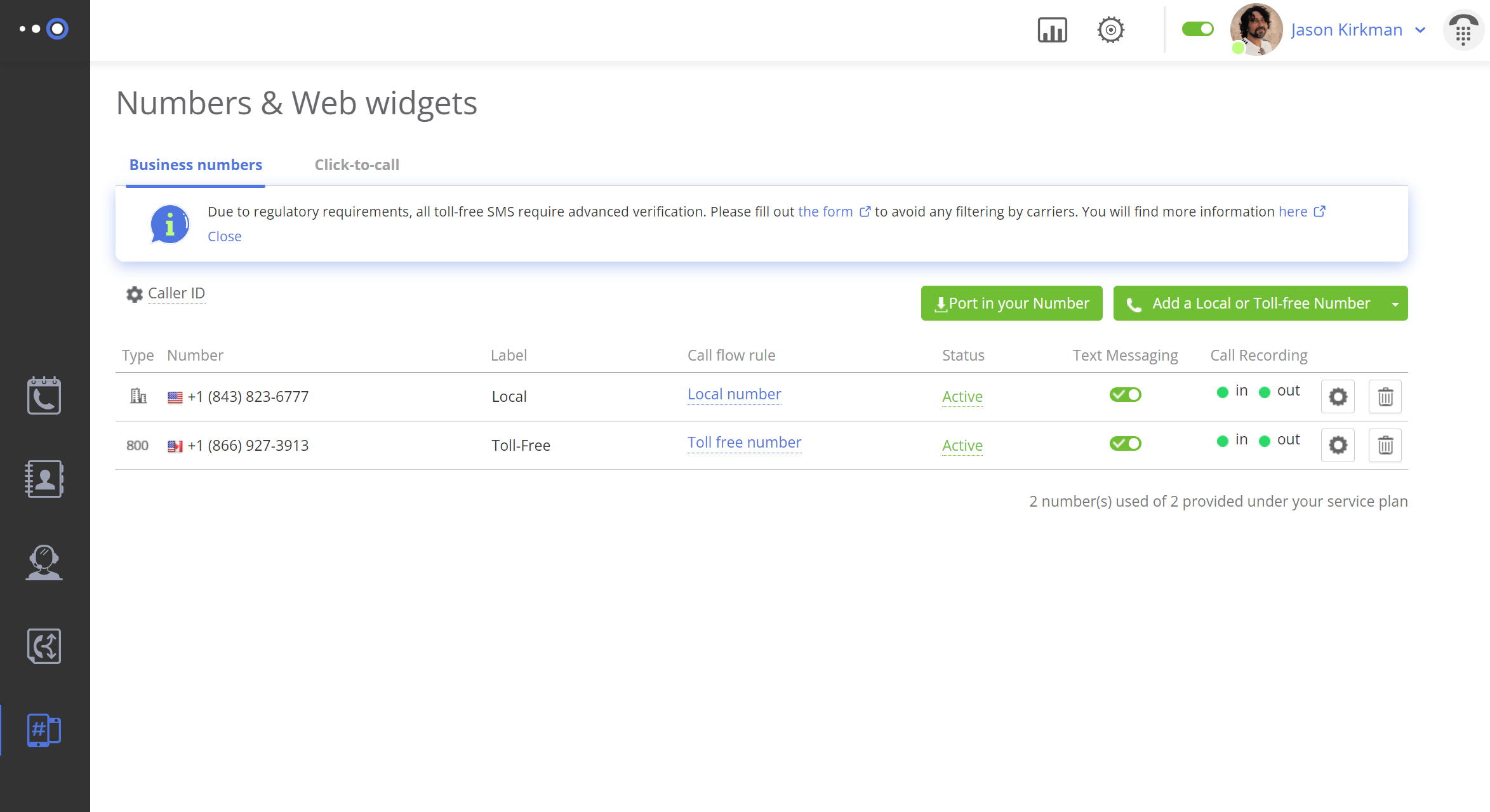Open settings gear for +1 (866) 927-3913

[1338, 445]
